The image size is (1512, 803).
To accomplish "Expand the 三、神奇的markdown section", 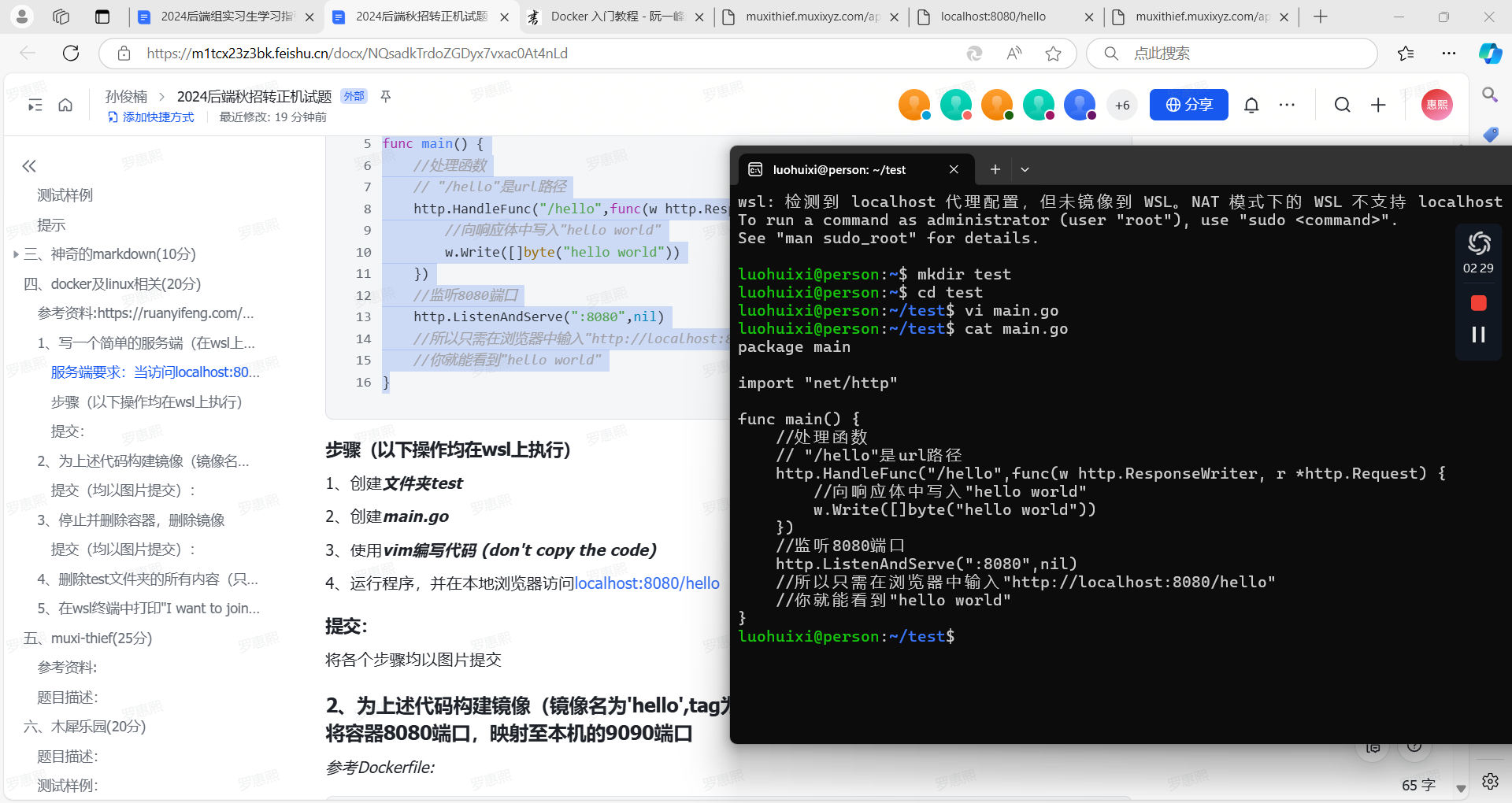I will 16,254.
